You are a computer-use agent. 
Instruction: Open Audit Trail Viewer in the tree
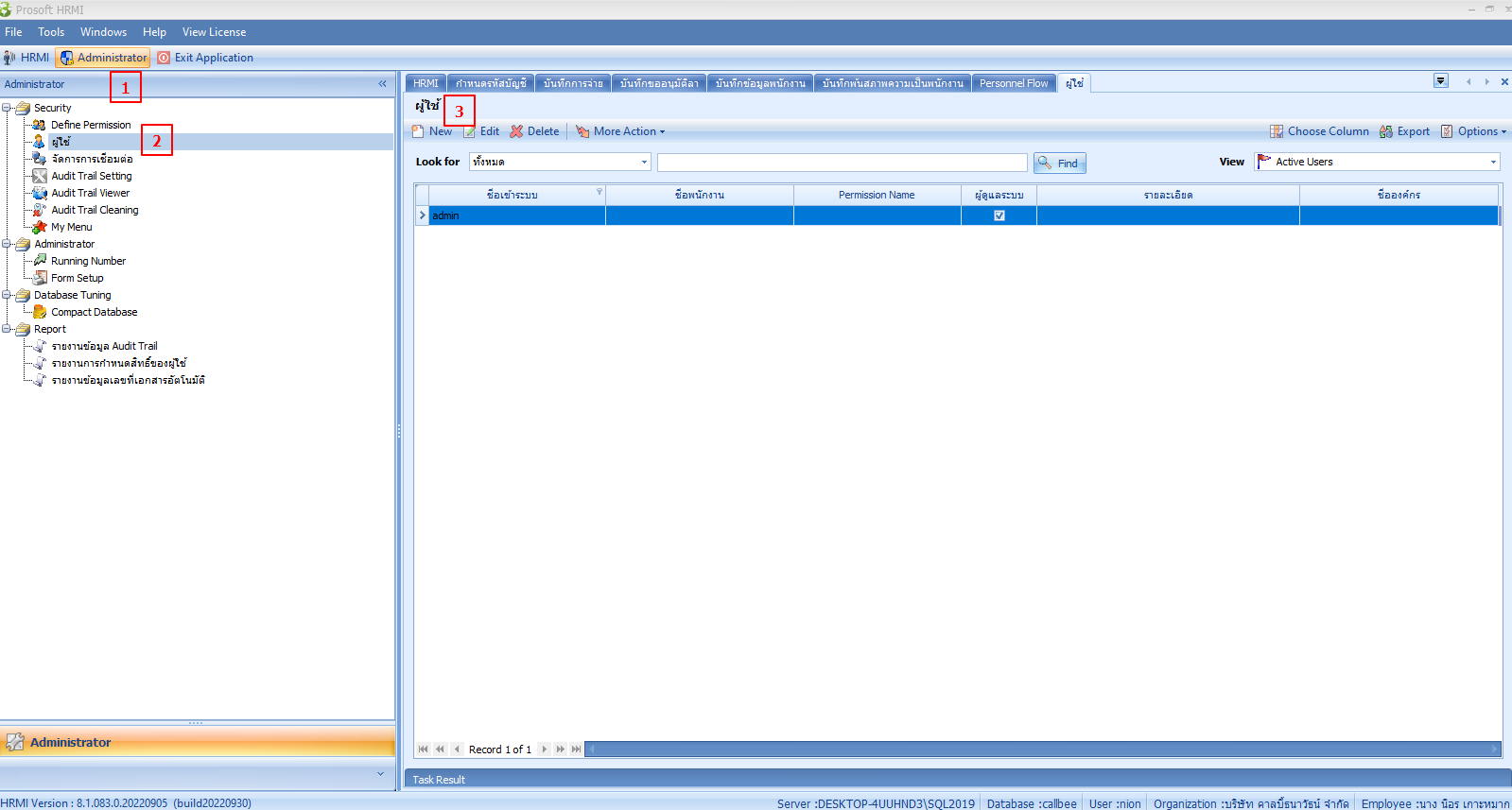click(90, 193)
